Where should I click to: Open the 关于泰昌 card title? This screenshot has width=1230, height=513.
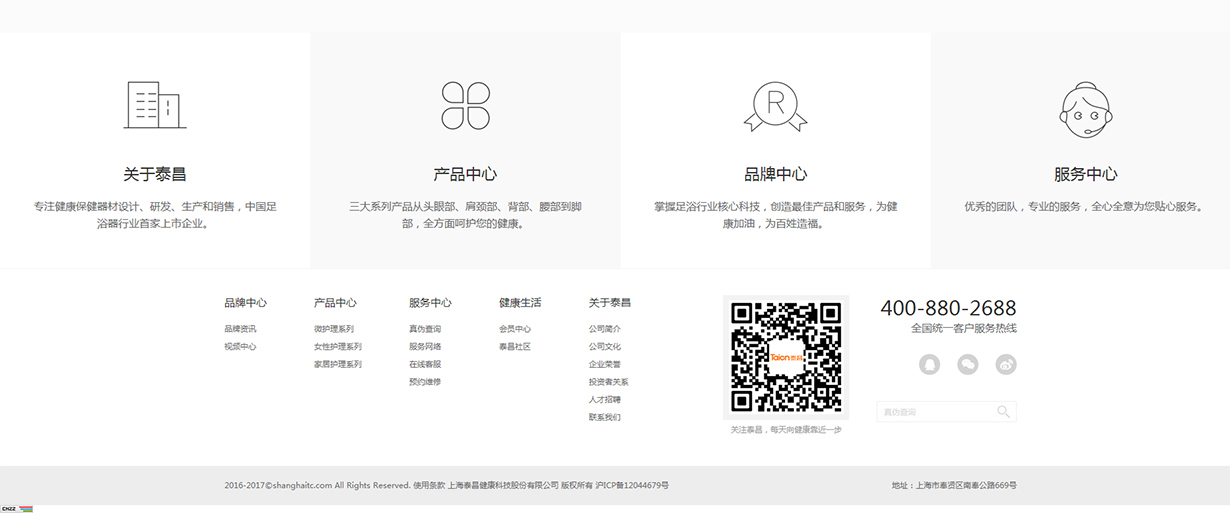(155, 174)
